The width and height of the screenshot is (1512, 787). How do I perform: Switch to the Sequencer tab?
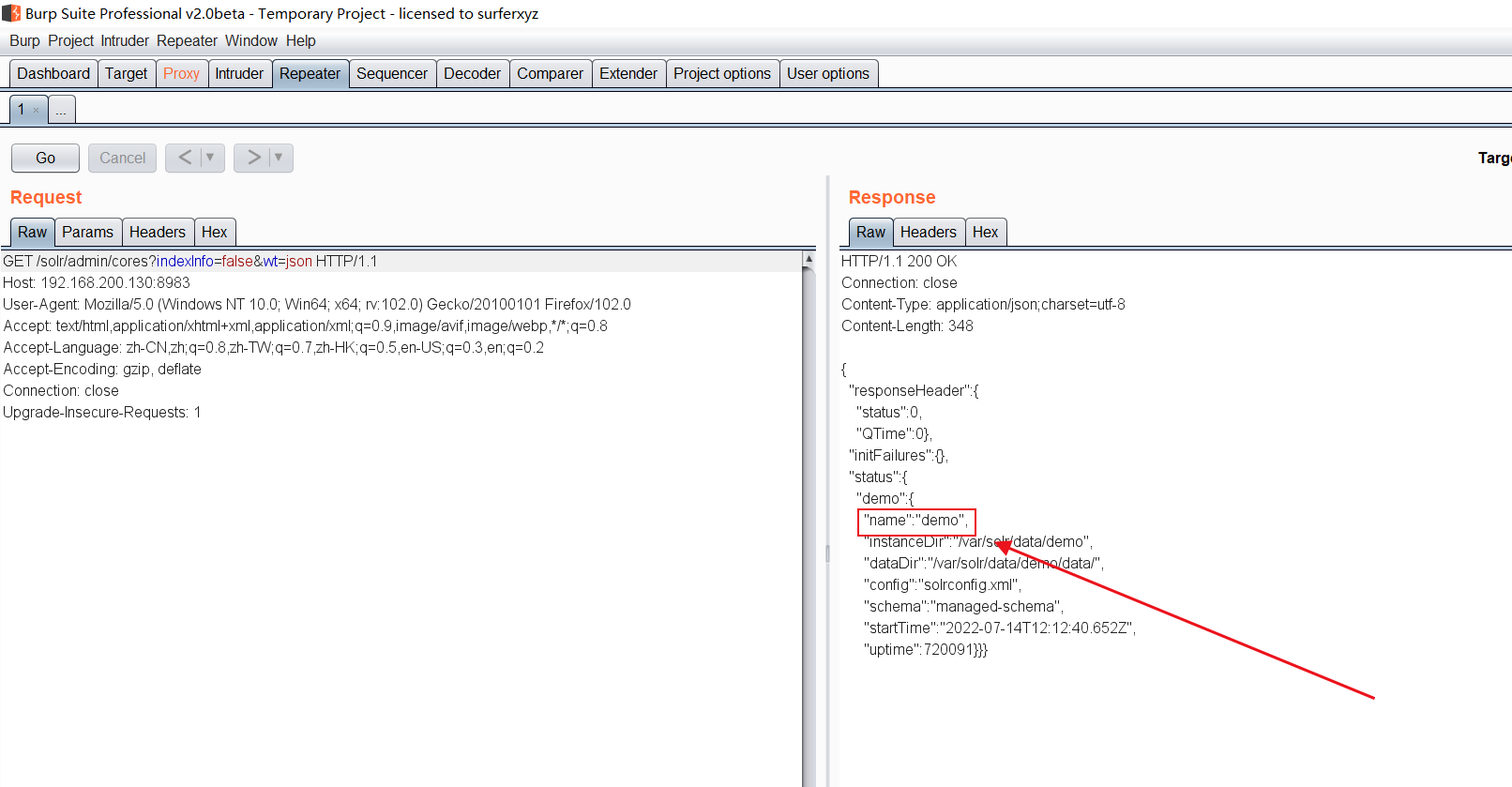392,73
